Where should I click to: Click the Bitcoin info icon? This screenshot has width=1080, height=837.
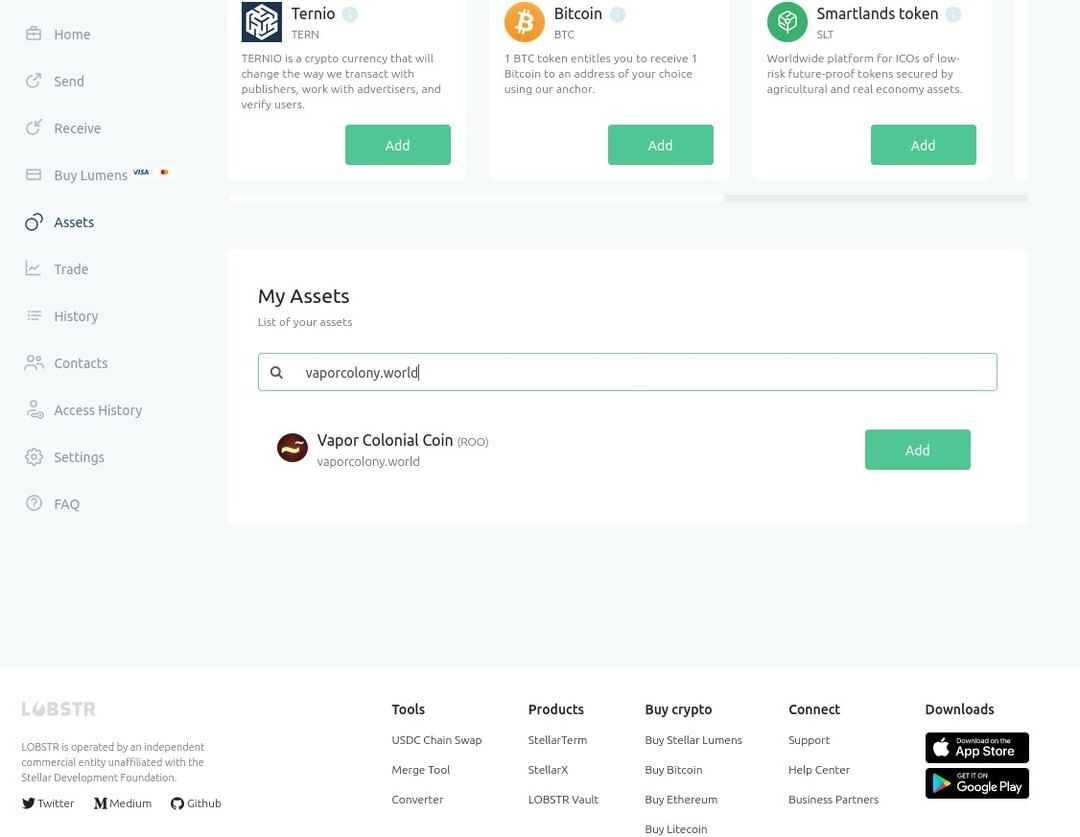click(x=617, y=14)
